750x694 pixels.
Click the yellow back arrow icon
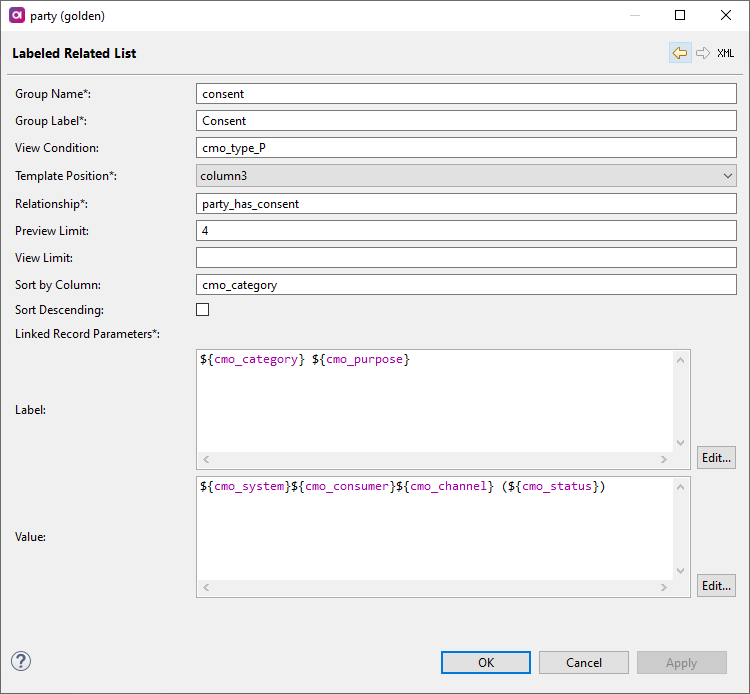point(680,53)
